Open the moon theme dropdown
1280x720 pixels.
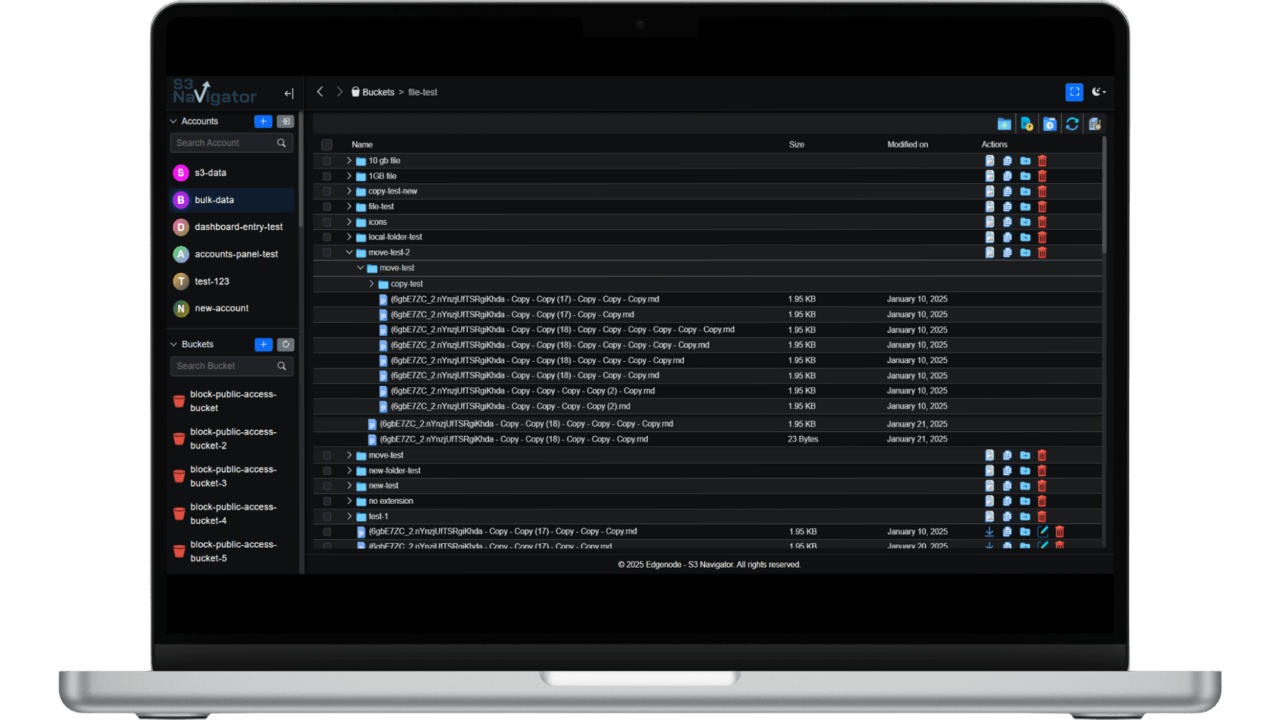(1098, 92)
